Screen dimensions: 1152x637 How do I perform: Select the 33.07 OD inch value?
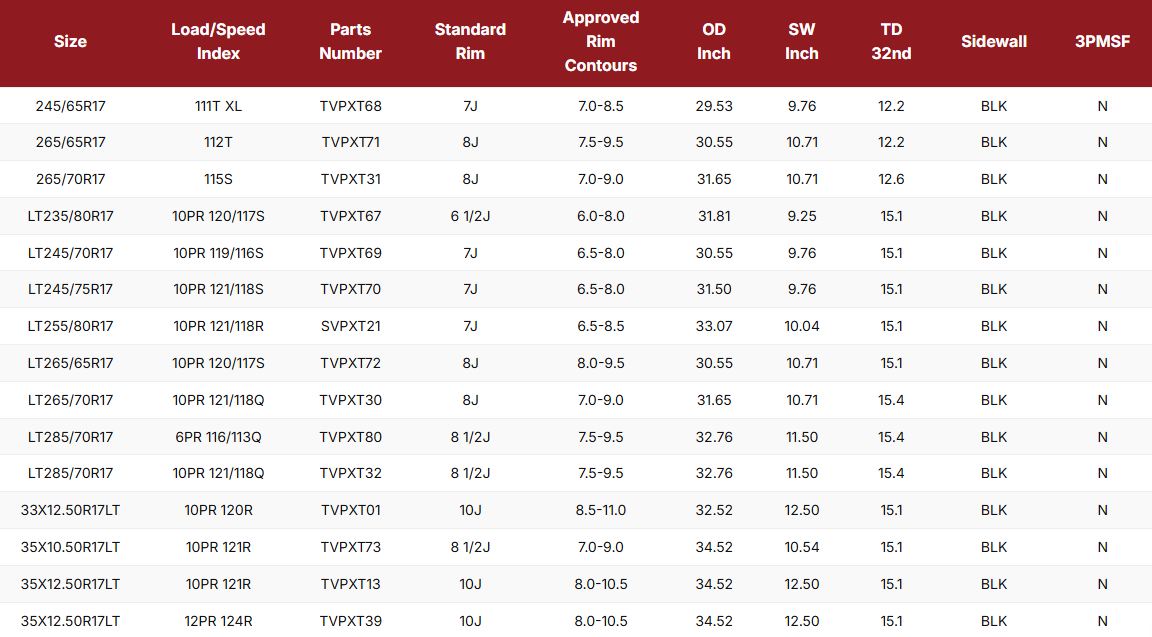tap(714, 326)
